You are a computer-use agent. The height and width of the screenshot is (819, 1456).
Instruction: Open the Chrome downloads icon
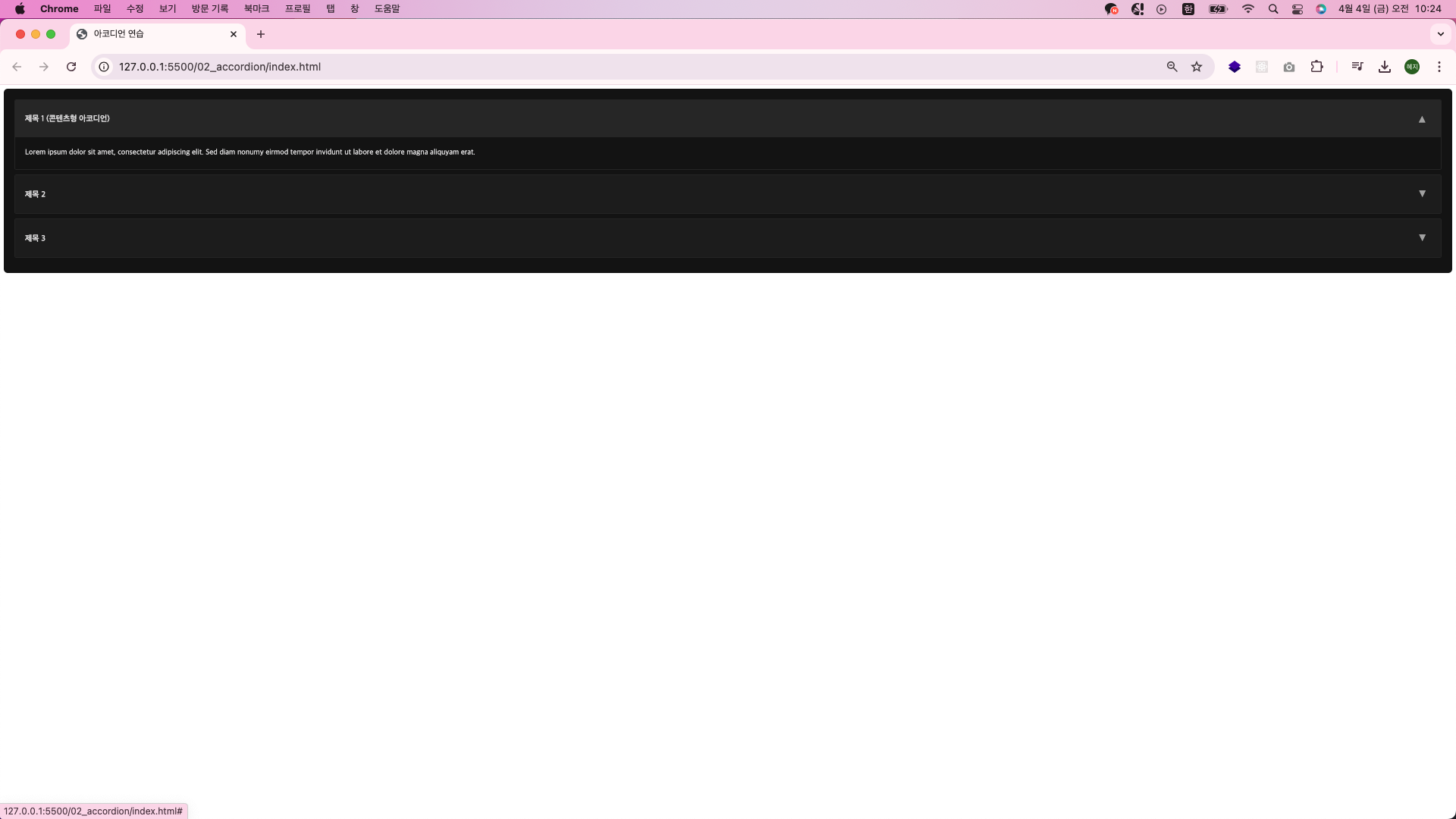pos(1385,67)
